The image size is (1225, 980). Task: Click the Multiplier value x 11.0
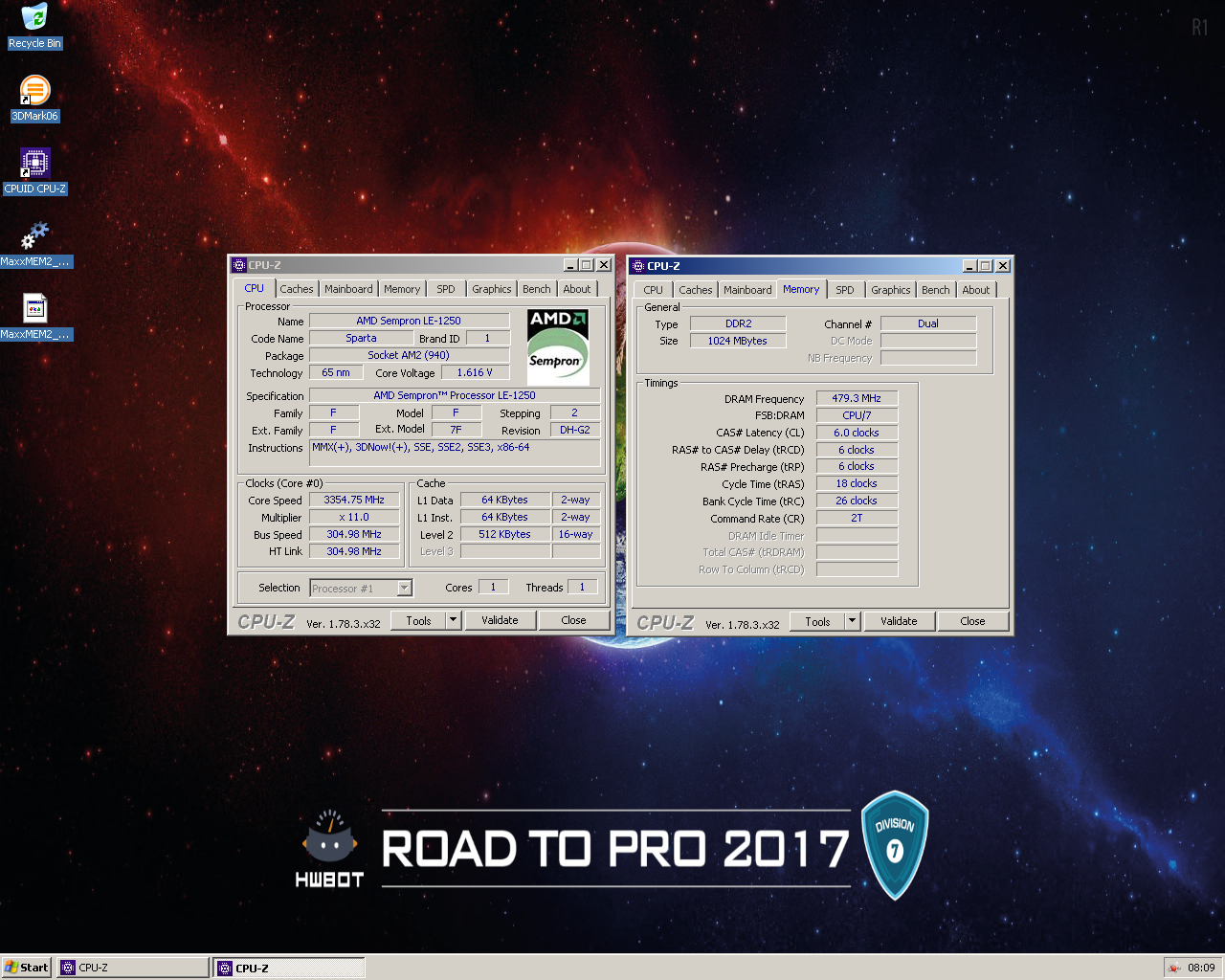tap(354, 517)
